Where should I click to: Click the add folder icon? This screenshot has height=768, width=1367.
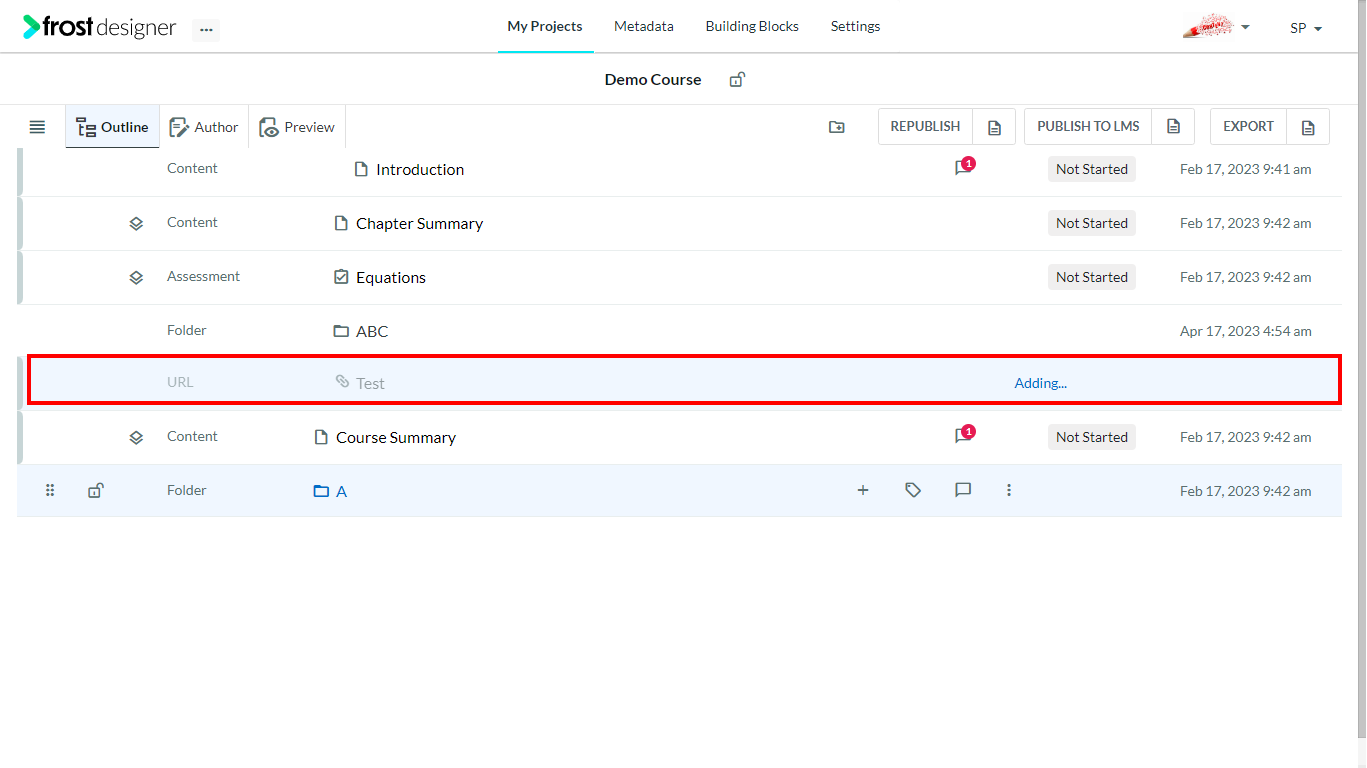tap(837, 127)
